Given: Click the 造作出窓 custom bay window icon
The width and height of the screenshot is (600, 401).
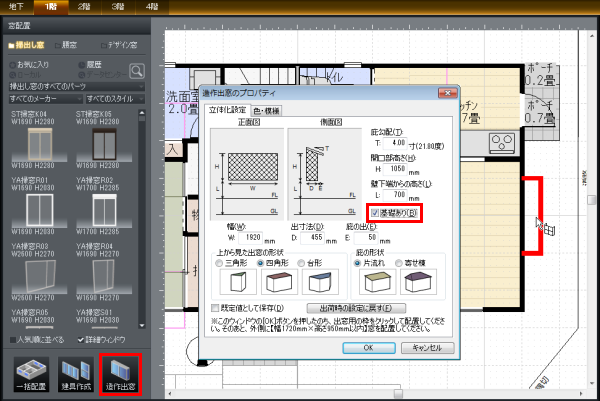Looking at the screenshot, I should pyautogui.click(x=118, y=369).
